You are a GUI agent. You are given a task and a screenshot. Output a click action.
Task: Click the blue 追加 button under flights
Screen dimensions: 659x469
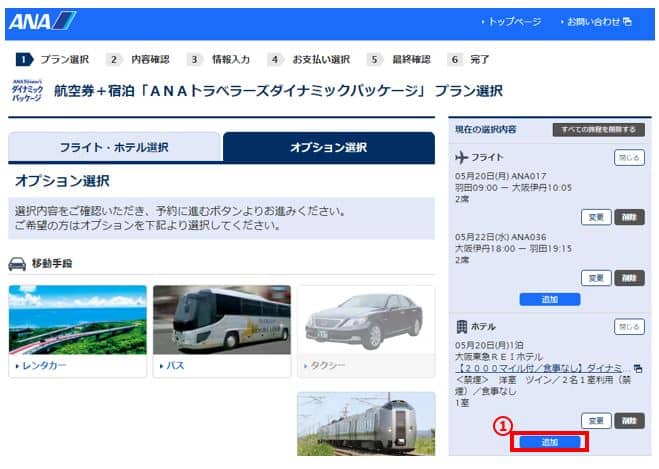549,299
